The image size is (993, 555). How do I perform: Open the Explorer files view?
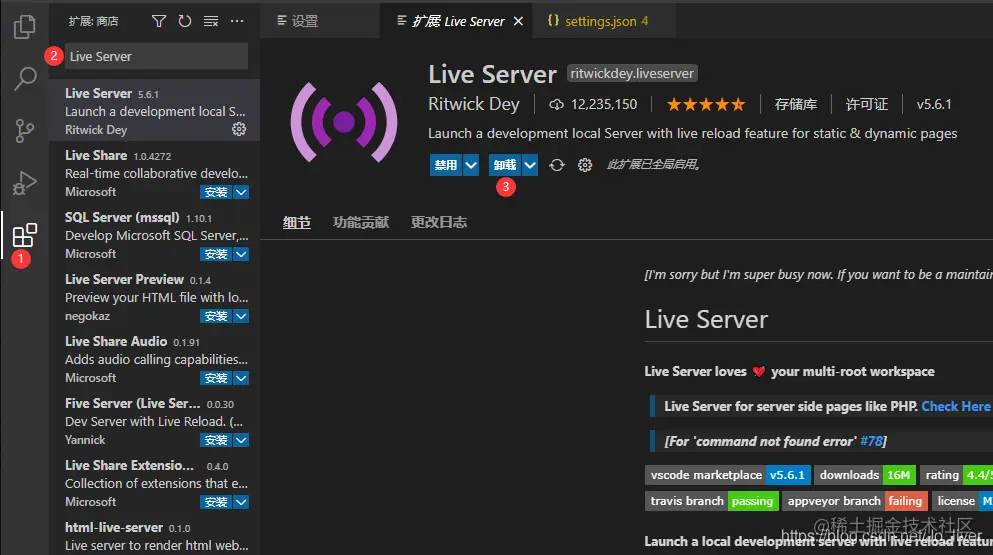[25, 27]
